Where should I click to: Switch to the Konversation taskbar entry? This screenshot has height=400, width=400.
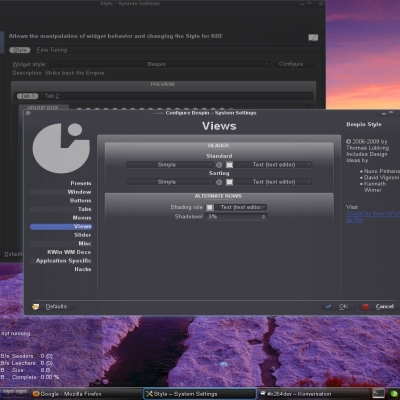[x=313, y=394]
